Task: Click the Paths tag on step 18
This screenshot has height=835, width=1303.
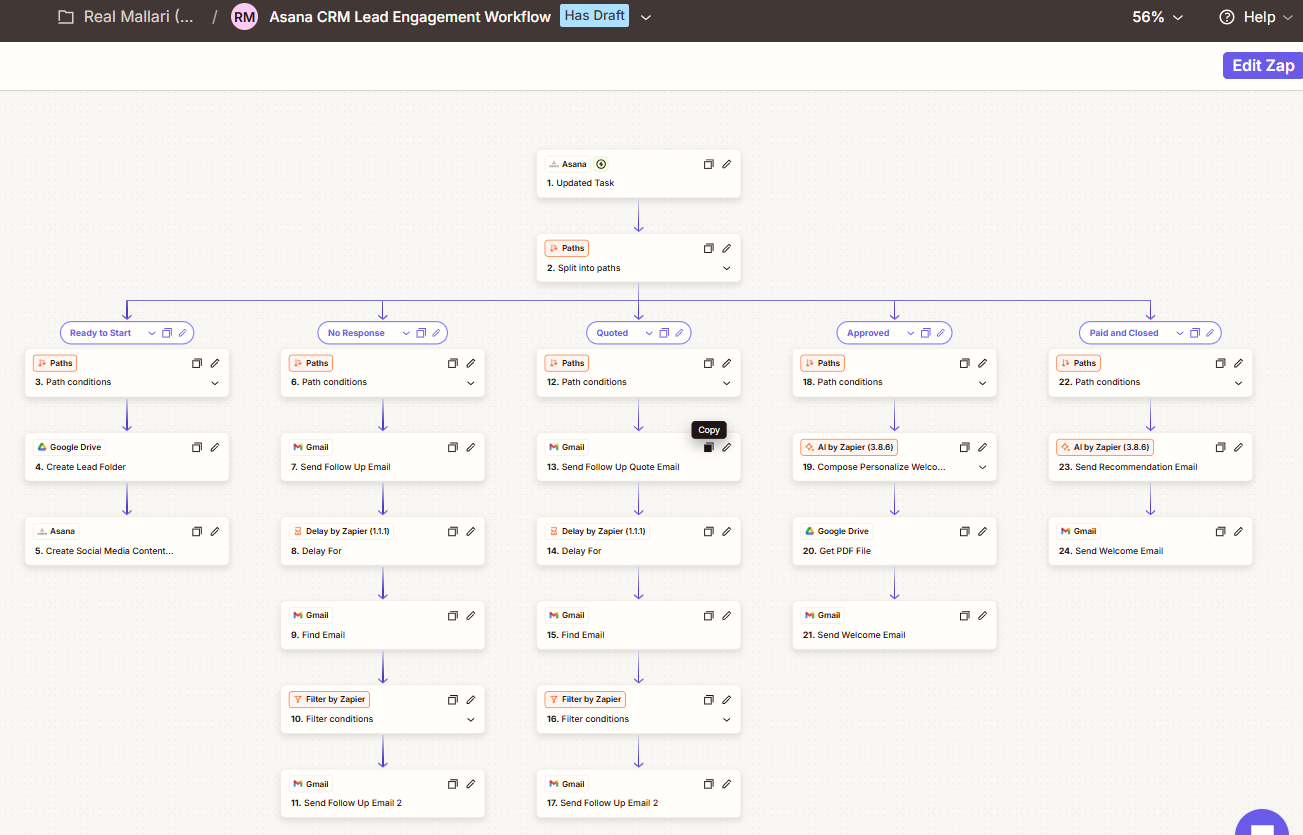Action: point(823,363)
